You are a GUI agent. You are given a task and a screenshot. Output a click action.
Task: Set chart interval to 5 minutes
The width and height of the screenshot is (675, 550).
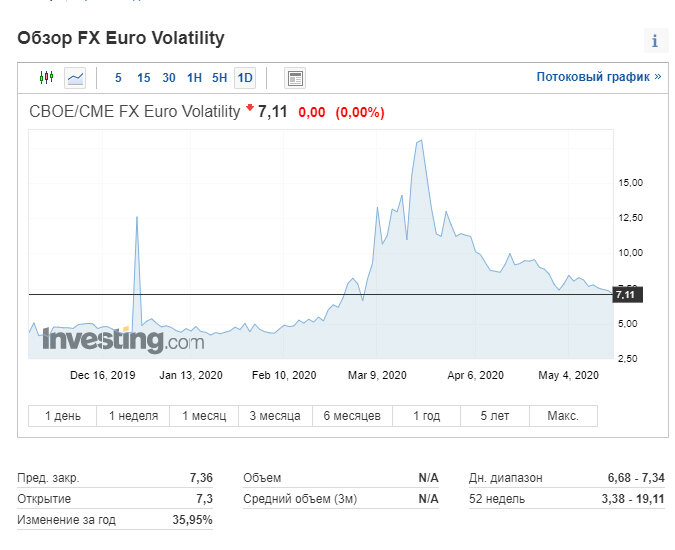[118, 78]
